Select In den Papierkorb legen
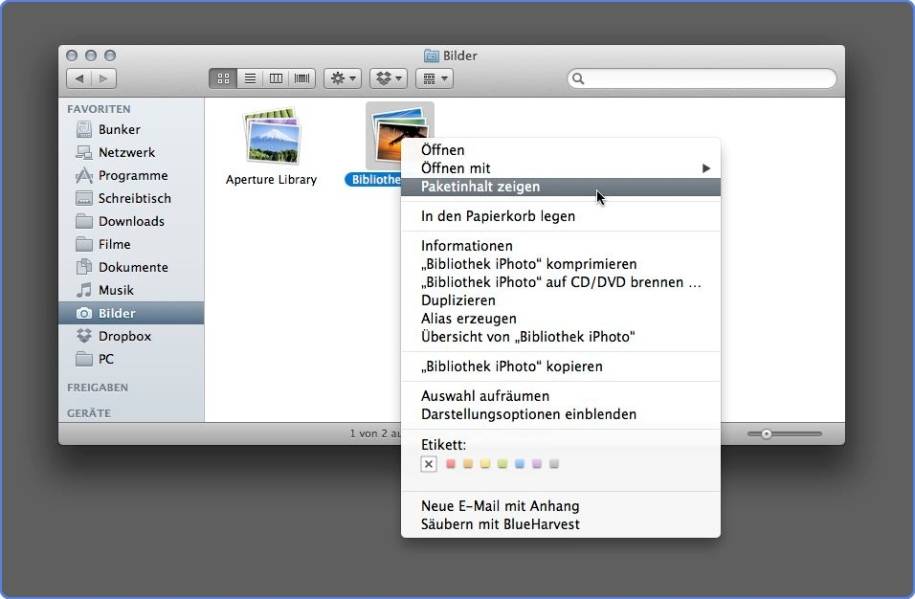 [498, 216]
